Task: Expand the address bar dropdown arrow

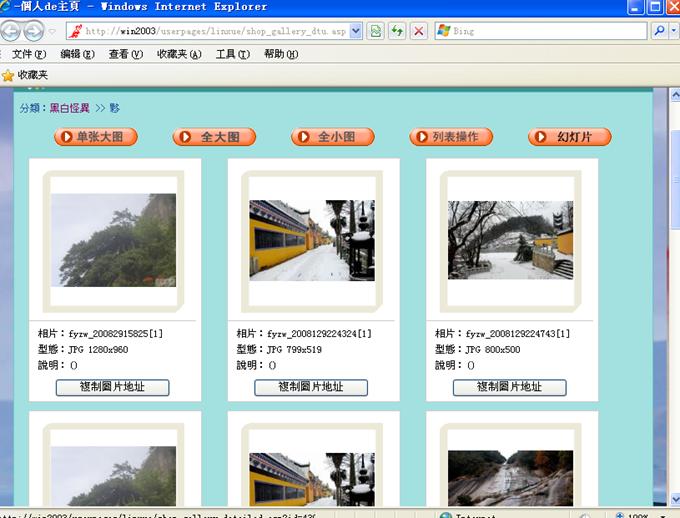Action: (356, 31)
